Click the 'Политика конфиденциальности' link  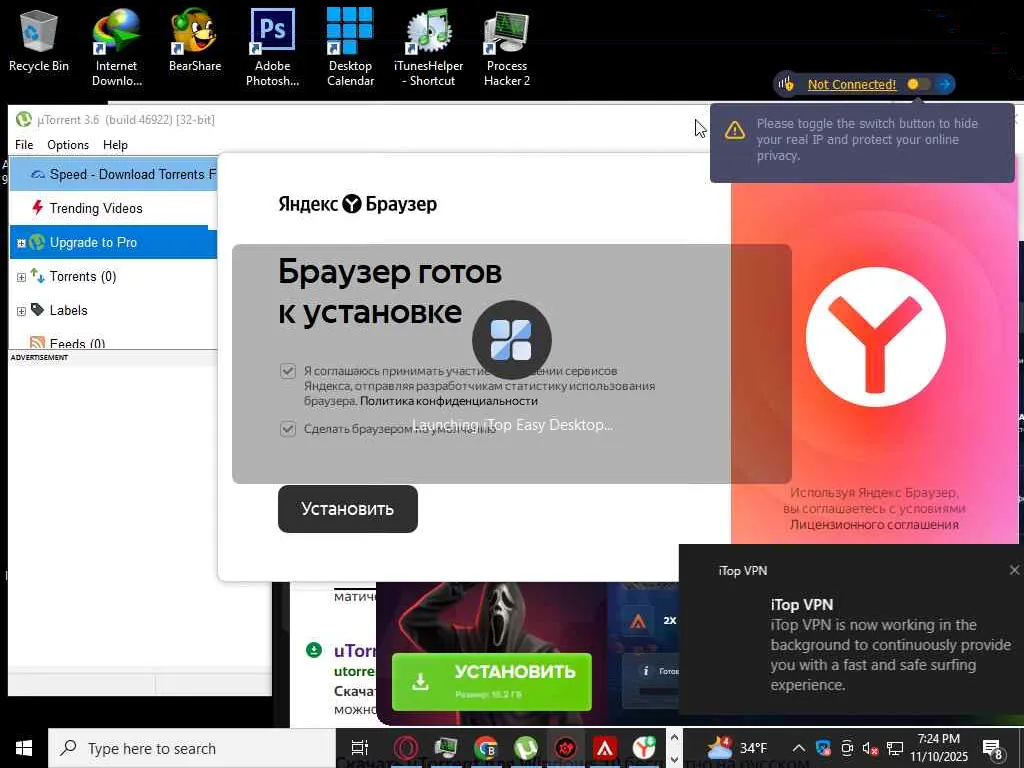[449, 401]
